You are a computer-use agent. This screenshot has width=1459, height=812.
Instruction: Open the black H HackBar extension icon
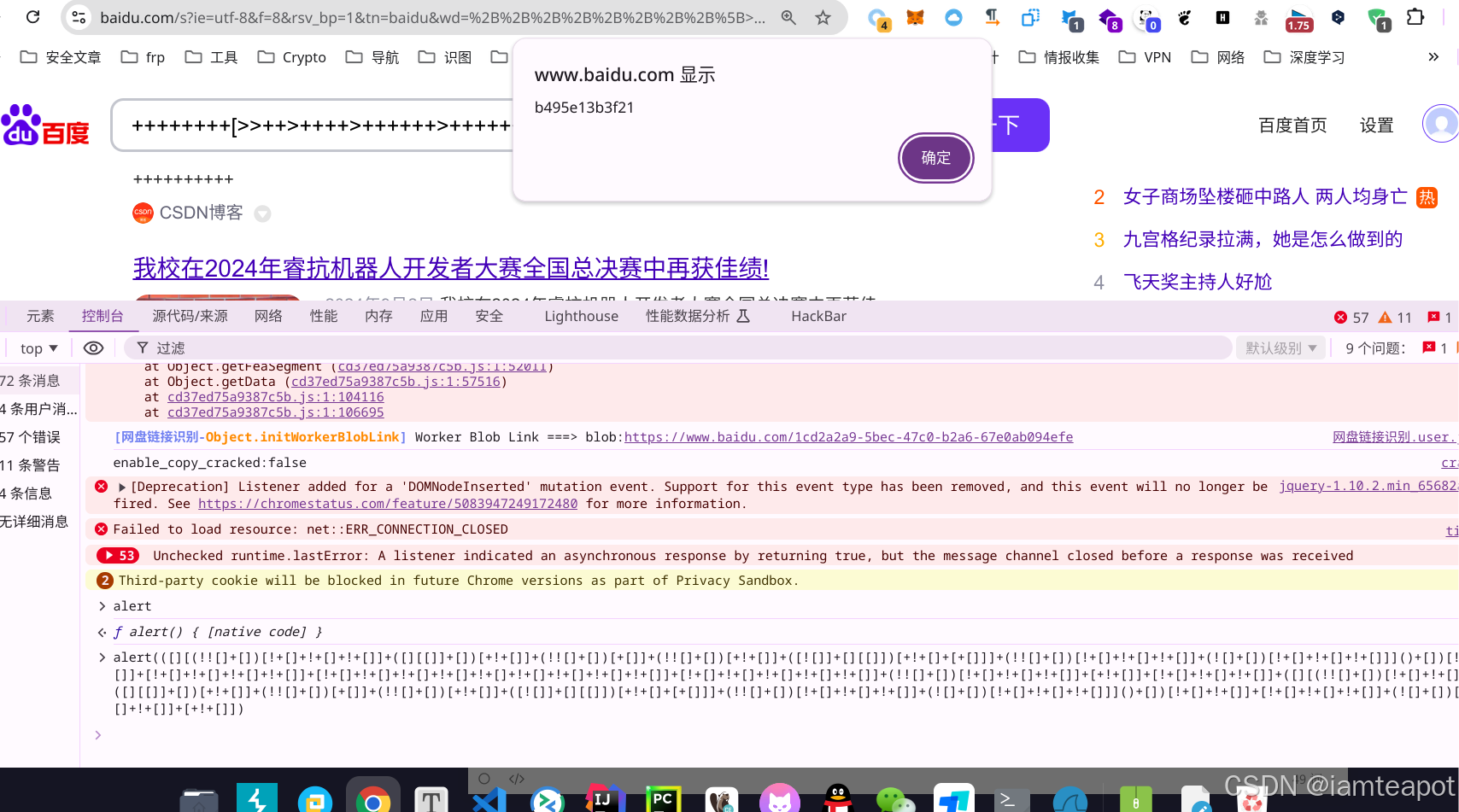point(1222,17)
